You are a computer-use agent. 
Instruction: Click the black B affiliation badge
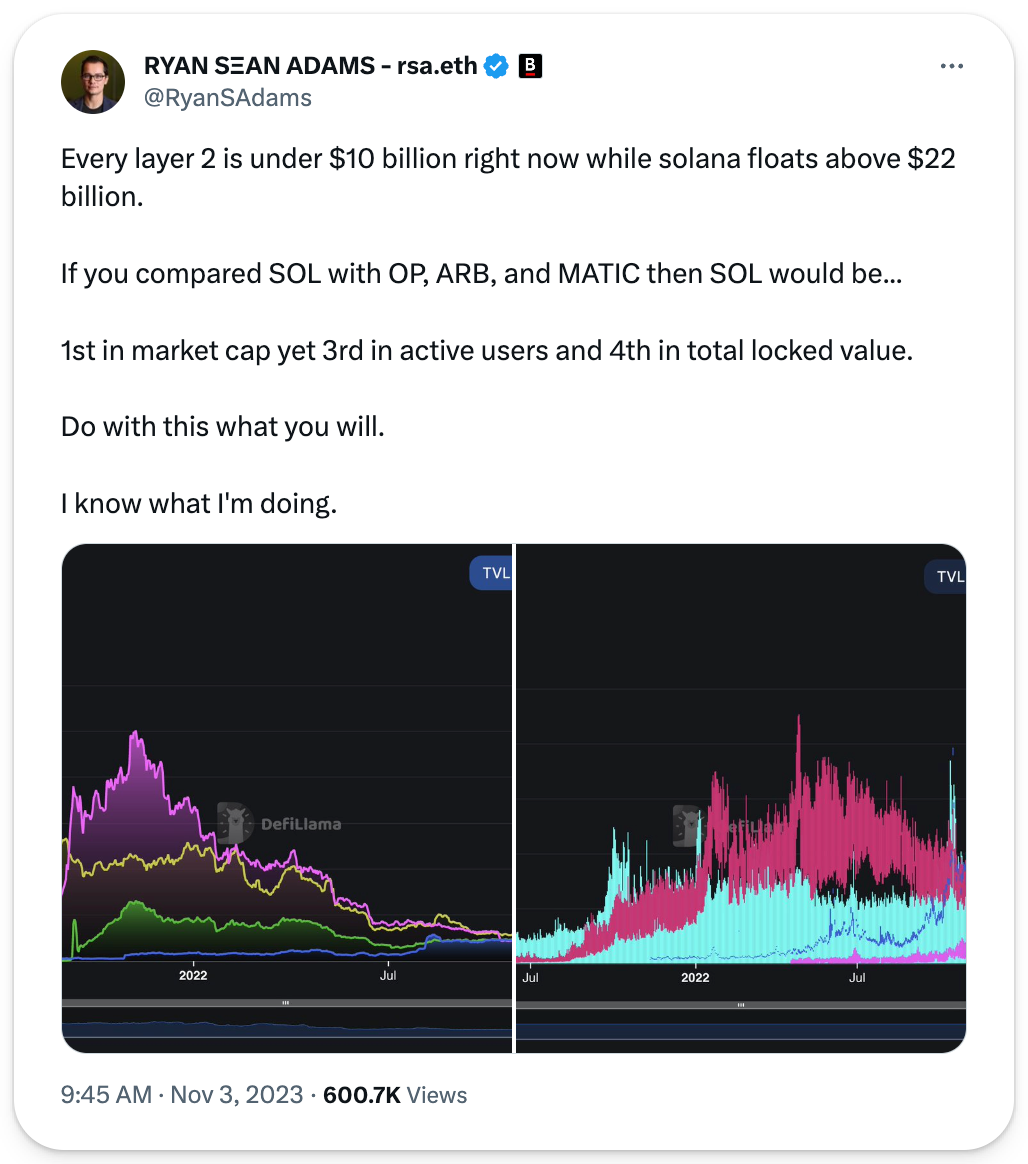[530, 67]
